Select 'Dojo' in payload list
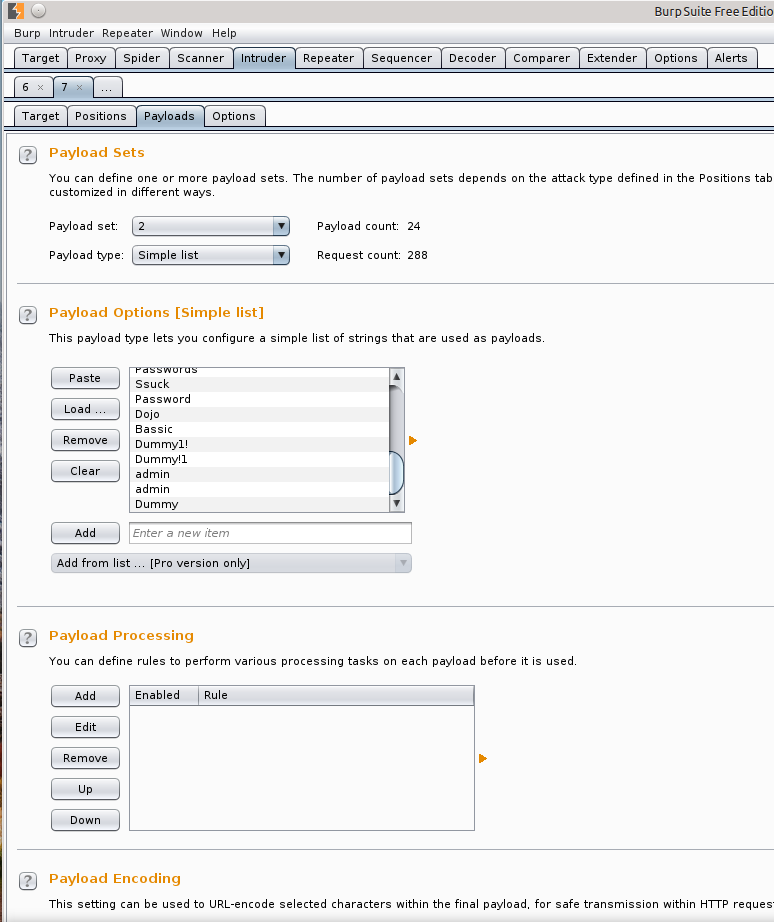Screen dimensions: 774x922 (259, 415)
